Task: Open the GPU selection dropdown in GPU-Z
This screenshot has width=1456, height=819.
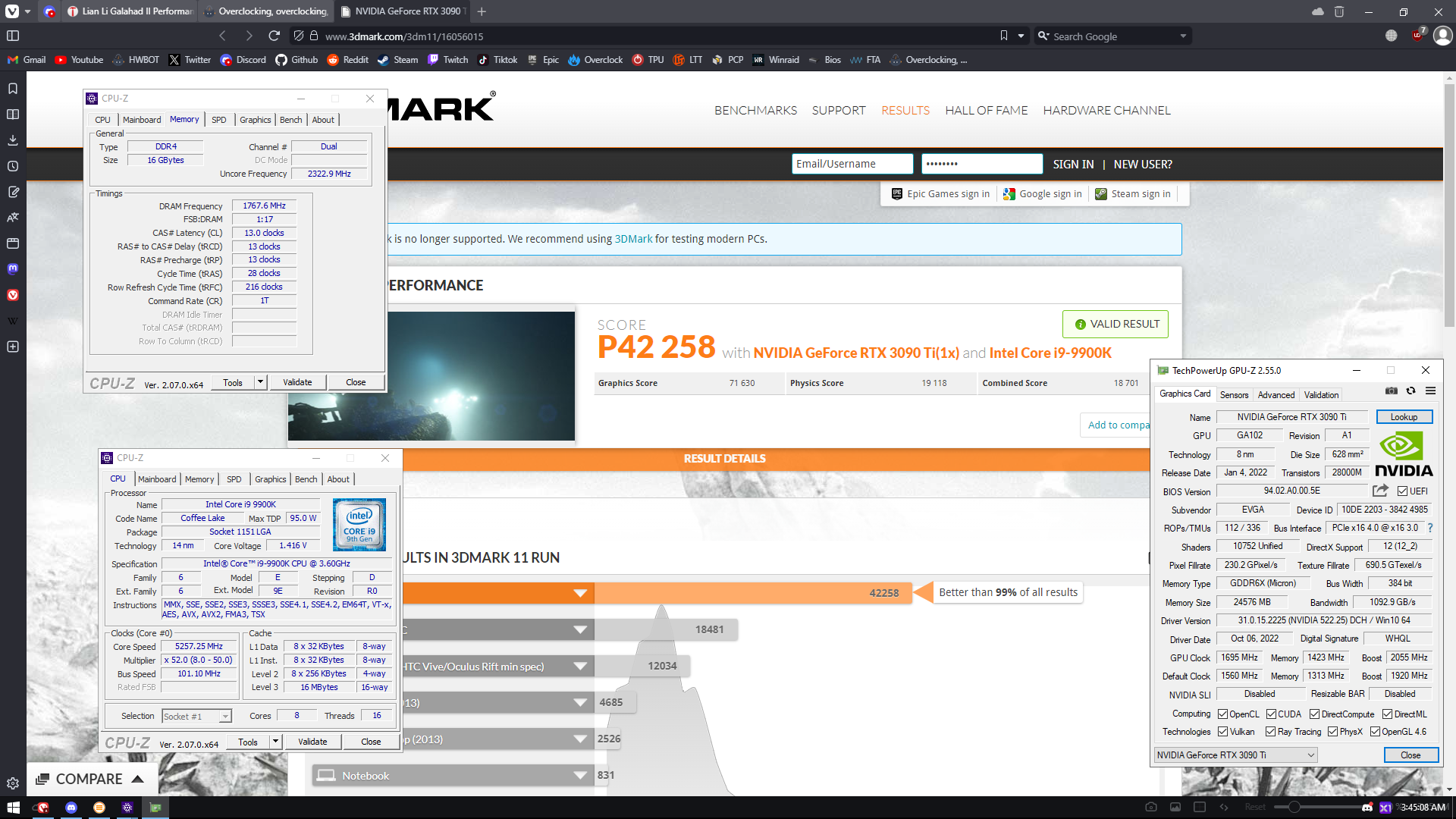Action: 1235,755
